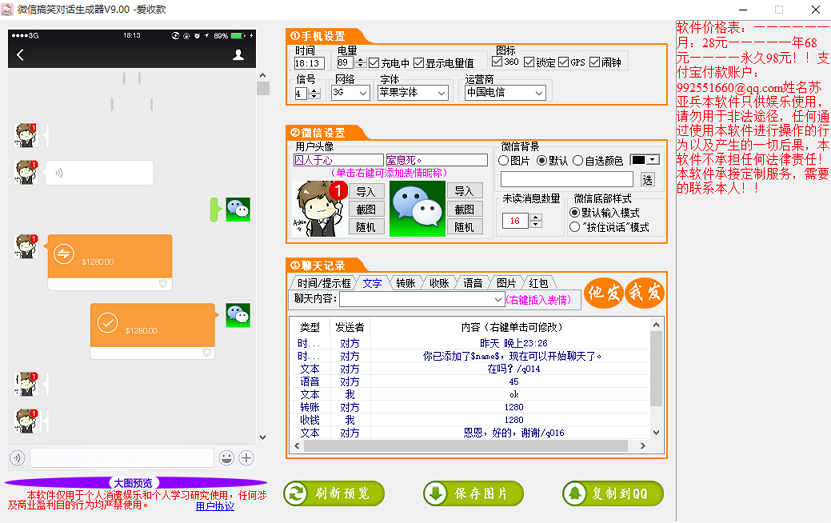Click the chat list vertical scrollbar thumb
This screenshot has width=831, height=523.
(x=656, y=369)
